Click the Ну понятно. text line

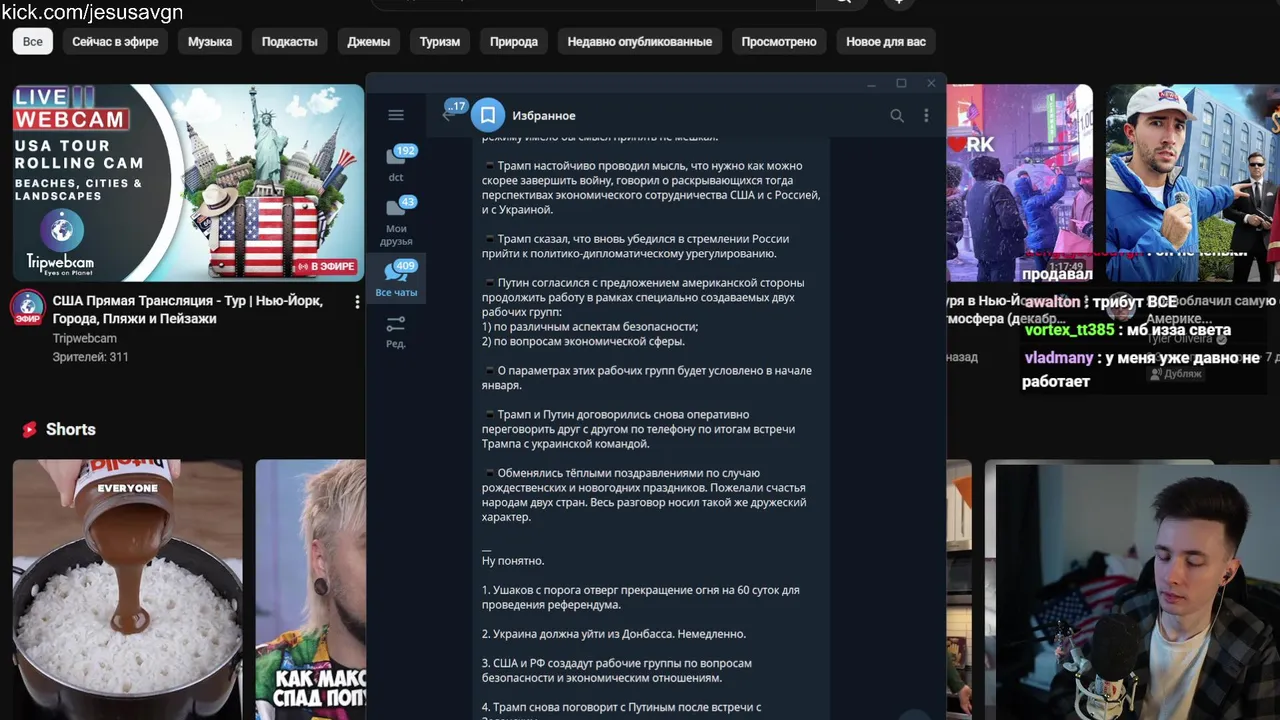click(513, 561)
